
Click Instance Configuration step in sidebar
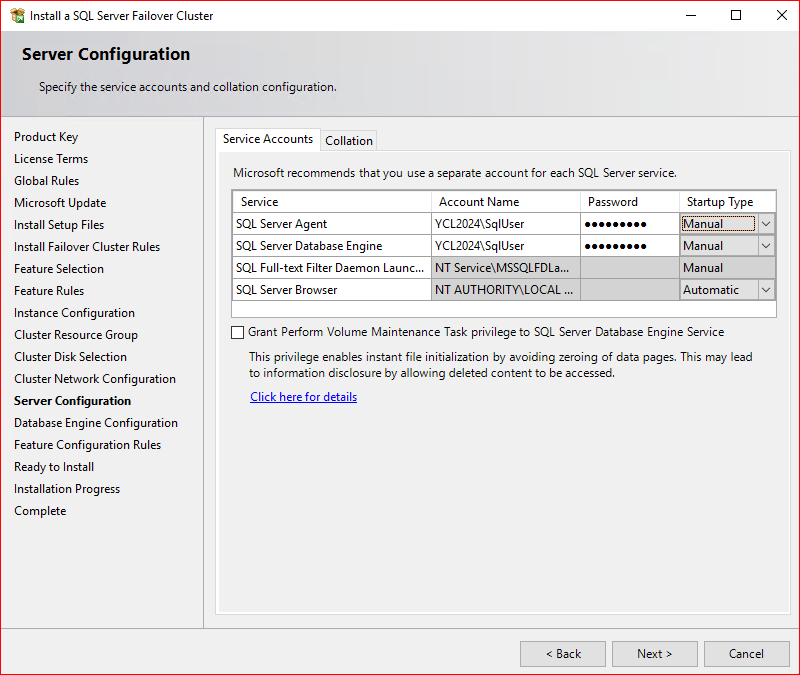(74, 313)
